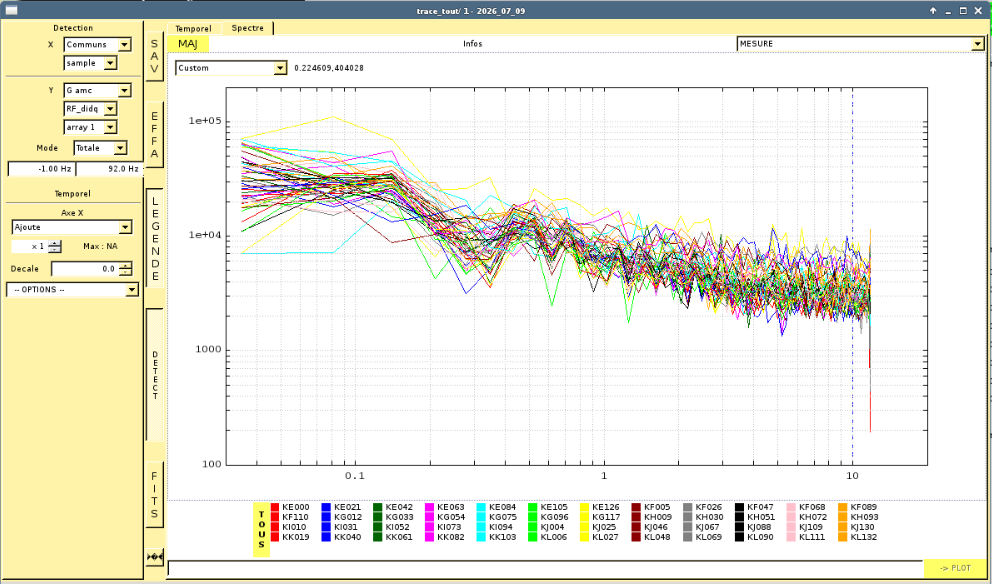Toggle the KE000 red legend entry
The image size is (992, 584).
pos(290,507)
